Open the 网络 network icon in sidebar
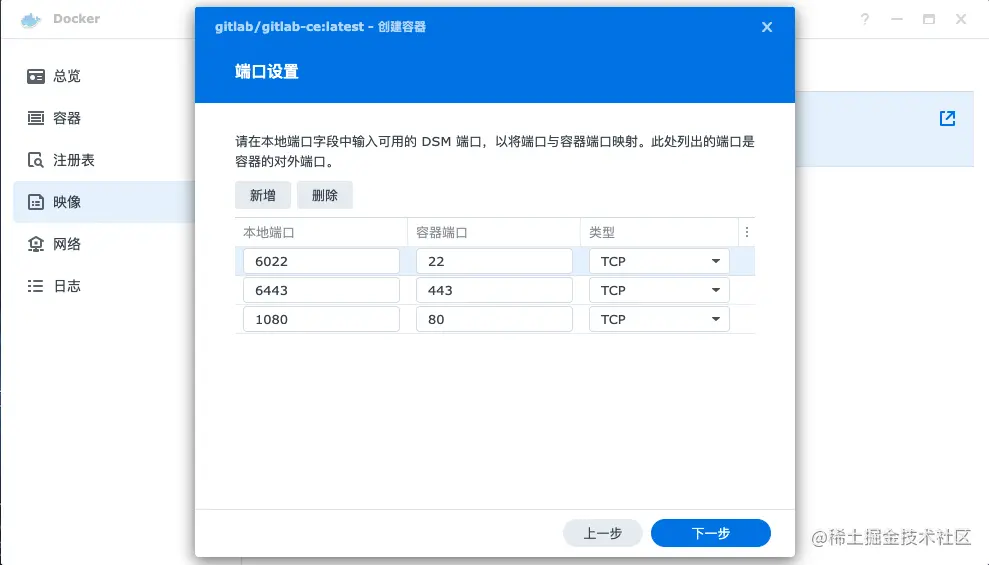 tap(36, 244)
